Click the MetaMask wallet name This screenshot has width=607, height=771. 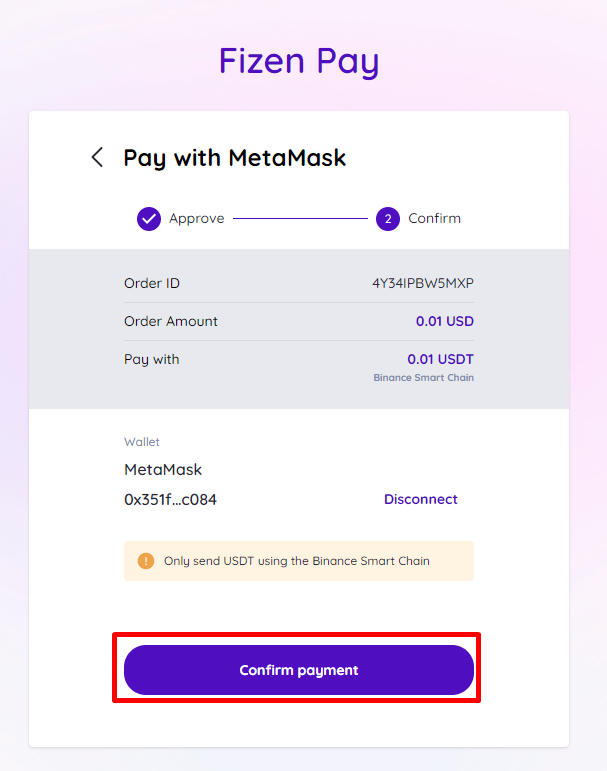click(x=163, y=470)
